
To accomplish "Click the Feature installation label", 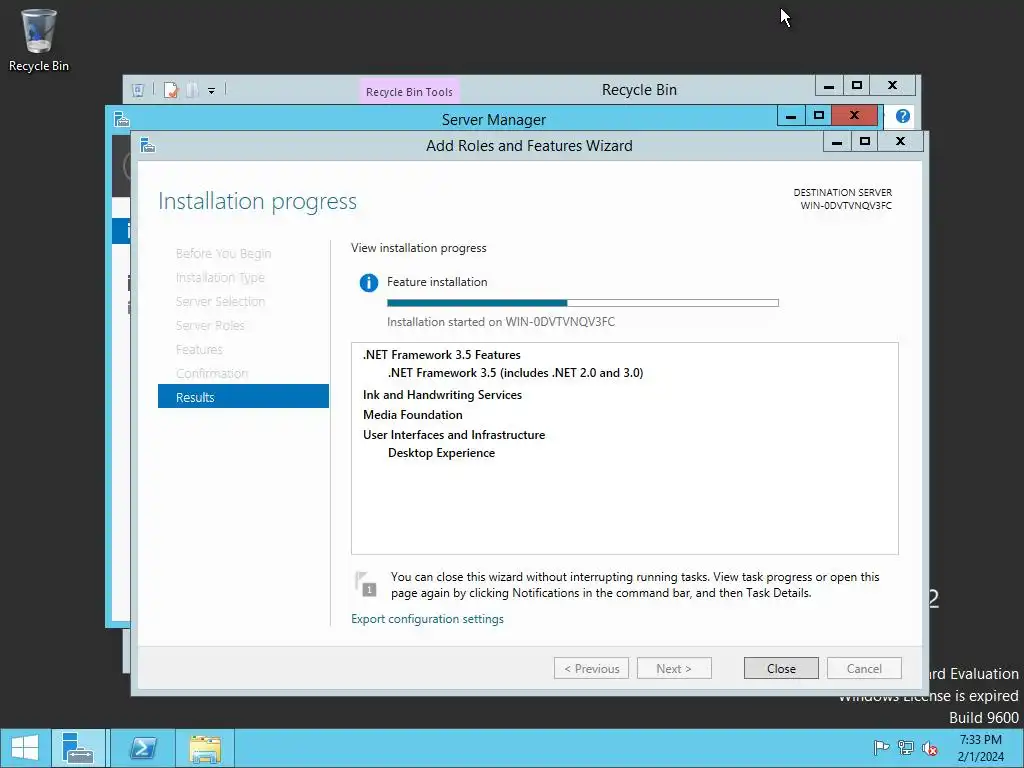I will point(437,282).
